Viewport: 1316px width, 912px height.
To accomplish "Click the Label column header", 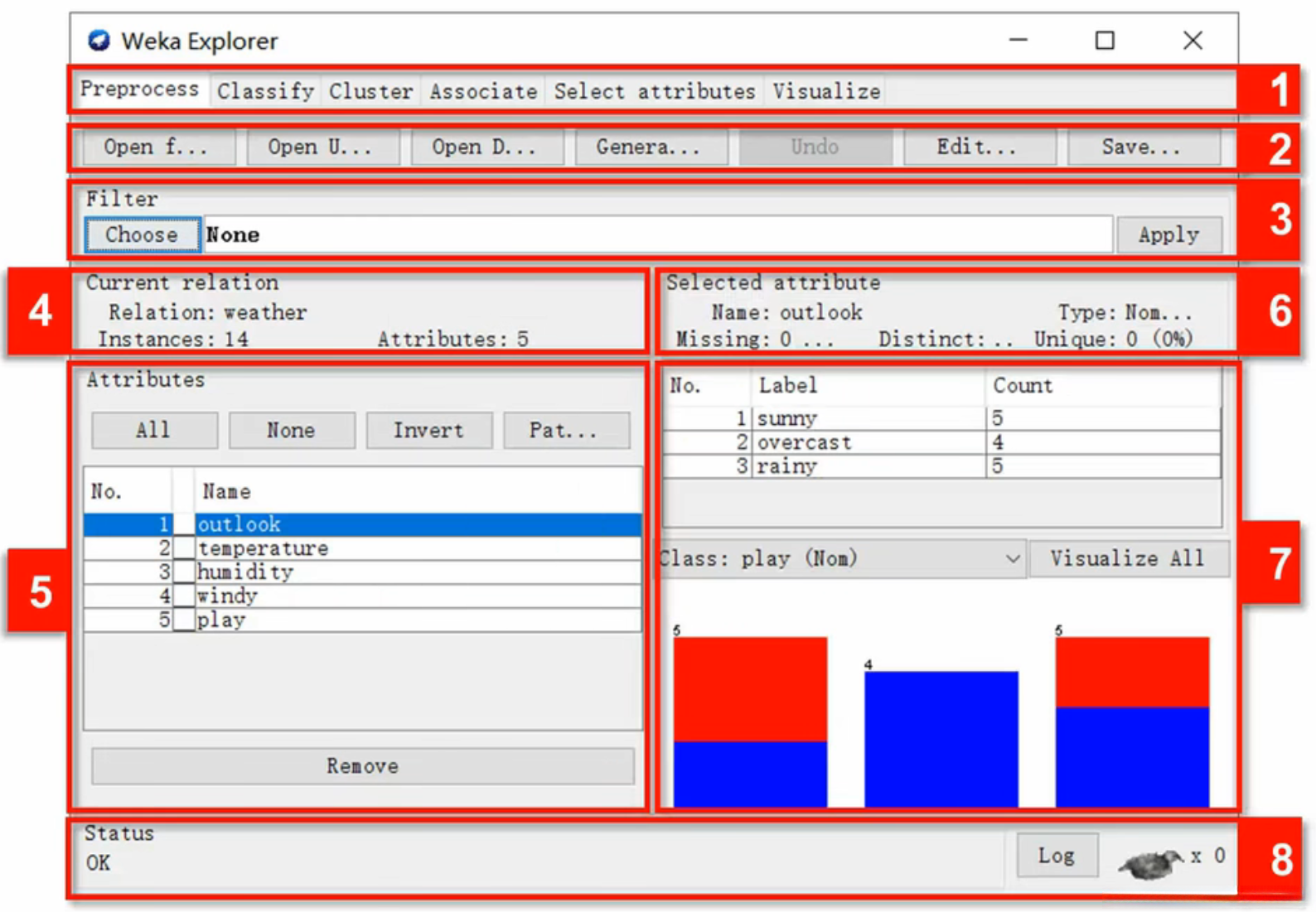I will 868,386.
